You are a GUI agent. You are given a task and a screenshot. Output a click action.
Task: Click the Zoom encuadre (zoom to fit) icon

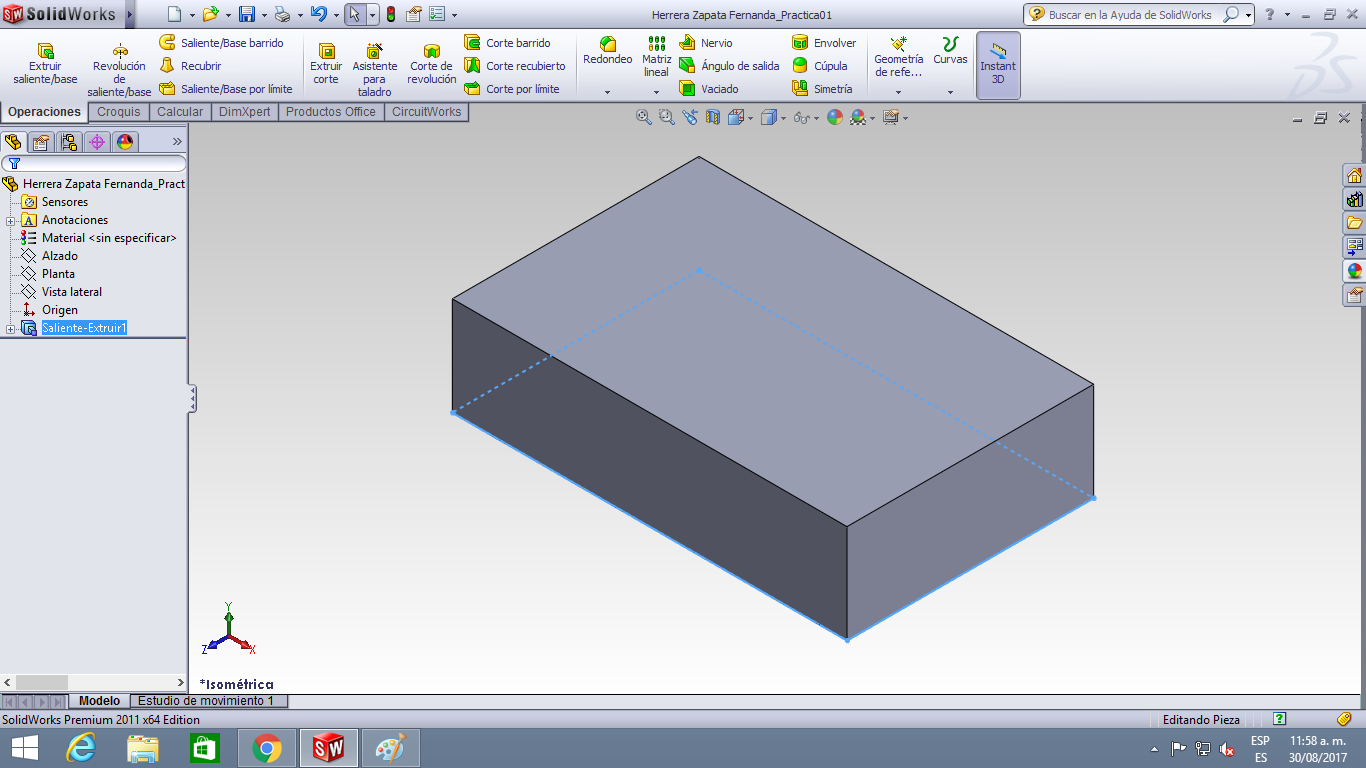(x=643, y=116)
